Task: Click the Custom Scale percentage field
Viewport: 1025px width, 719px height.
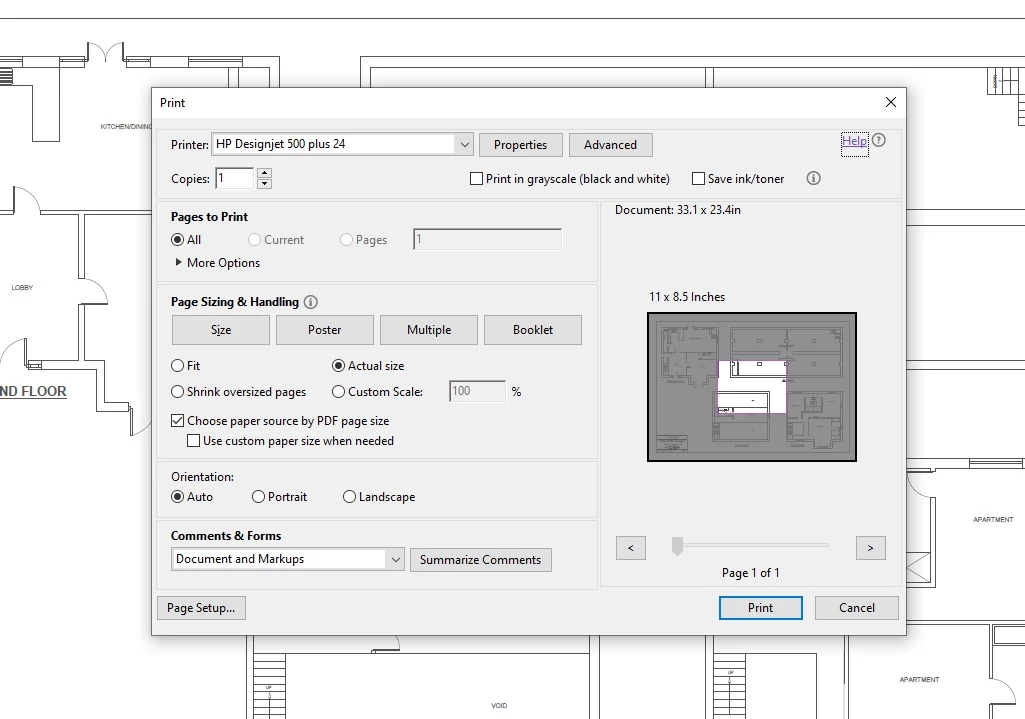Action: pyautogui.click(x=477, y=392)
